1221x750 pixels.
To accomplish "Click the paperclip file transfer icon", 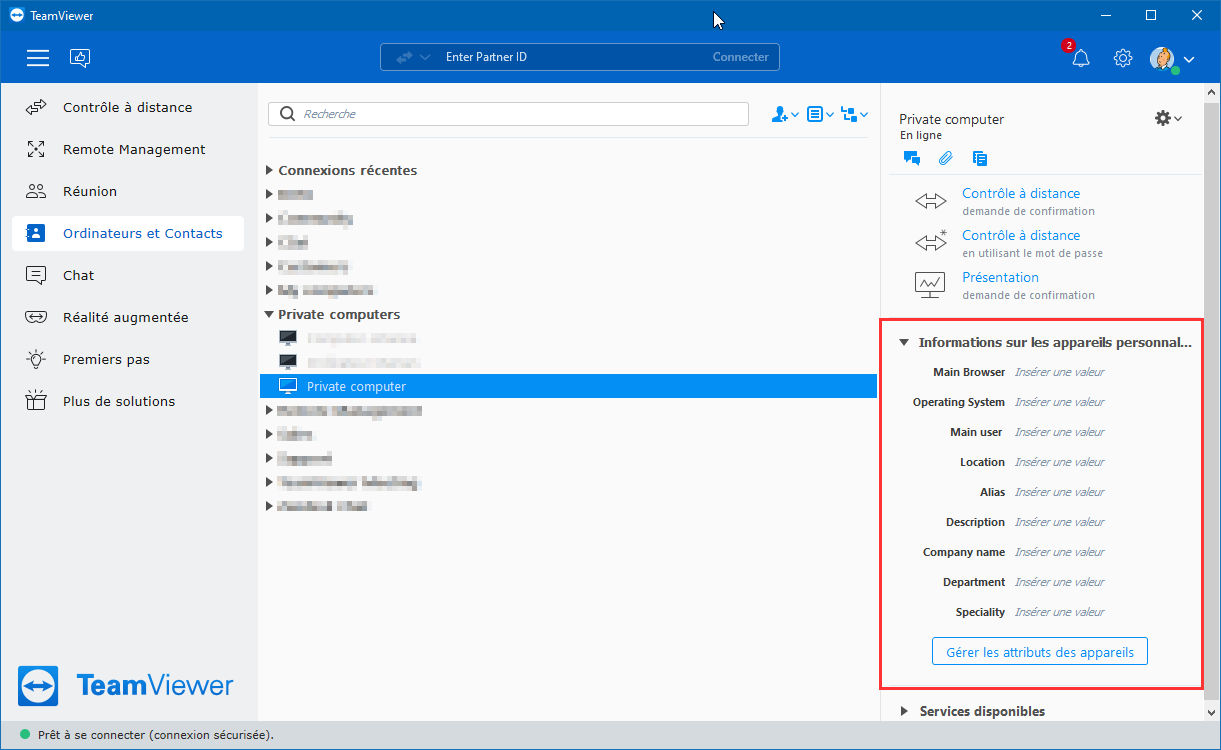I will click(x=945, y=158).
